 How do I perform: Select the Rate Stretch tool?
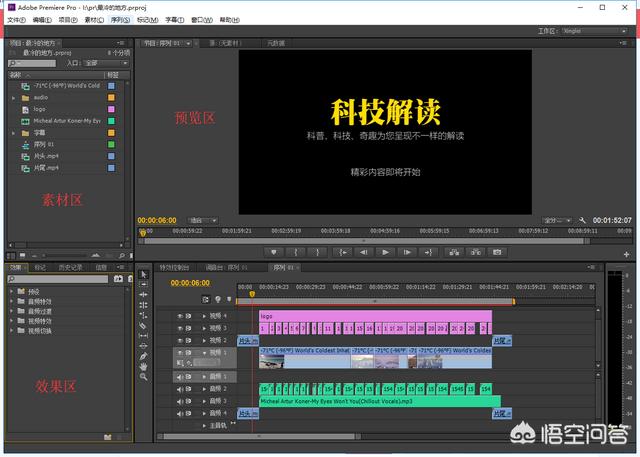pyautogui.click(x=144, y=315)
